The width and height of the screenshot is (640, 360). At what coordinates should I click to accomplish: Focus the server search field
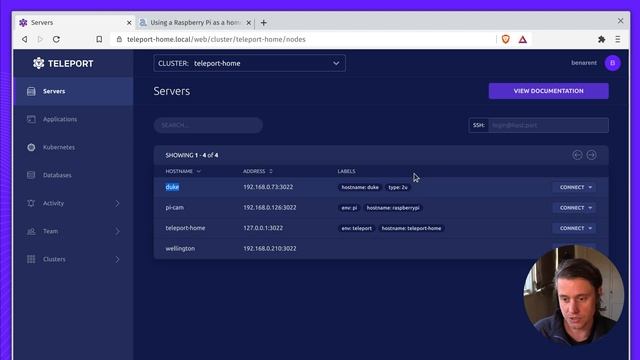(208, 125)
